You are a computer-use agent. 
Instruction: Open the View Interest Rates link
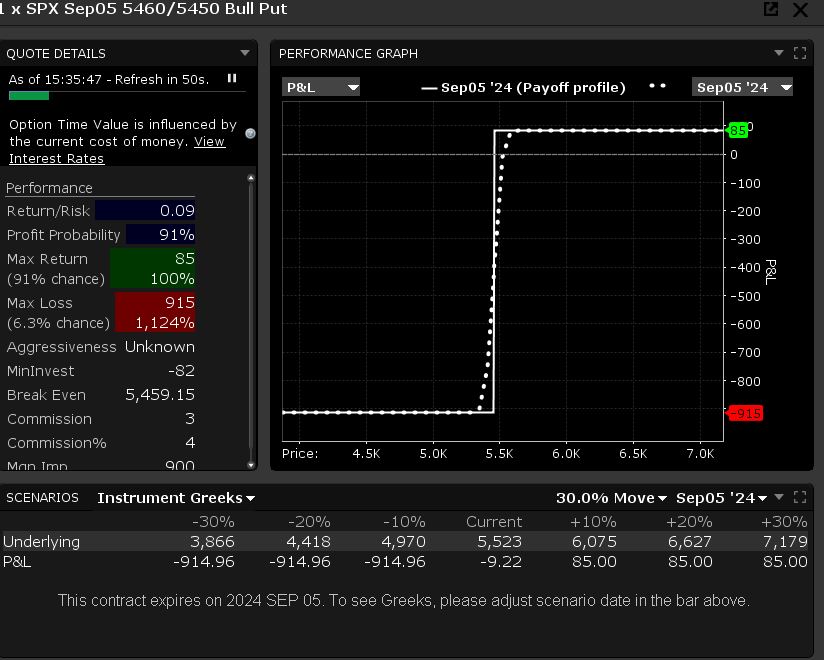(117, 150)
